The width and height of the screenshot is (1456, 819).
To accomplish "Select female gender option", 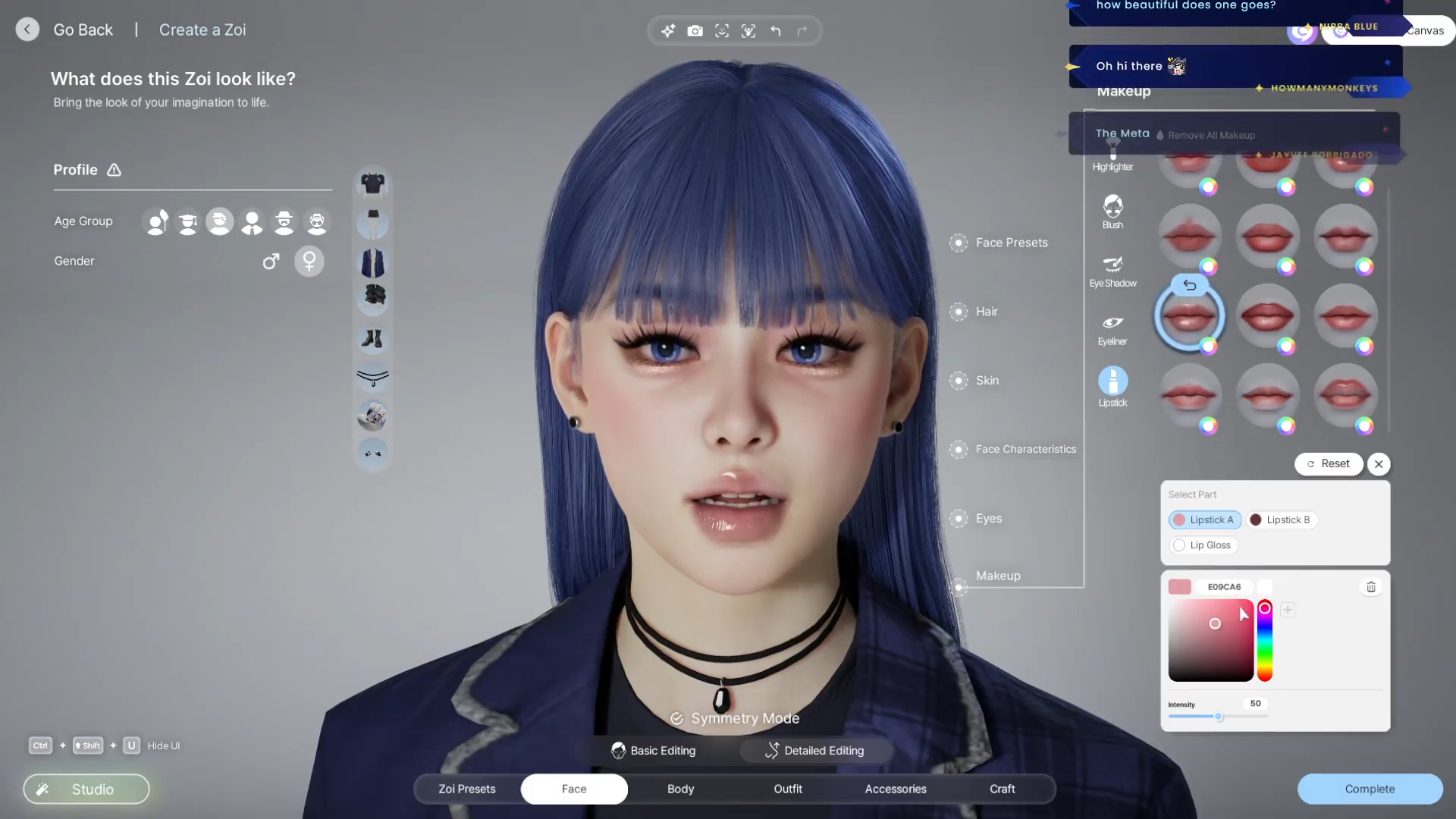I will (x=309, y=262).
